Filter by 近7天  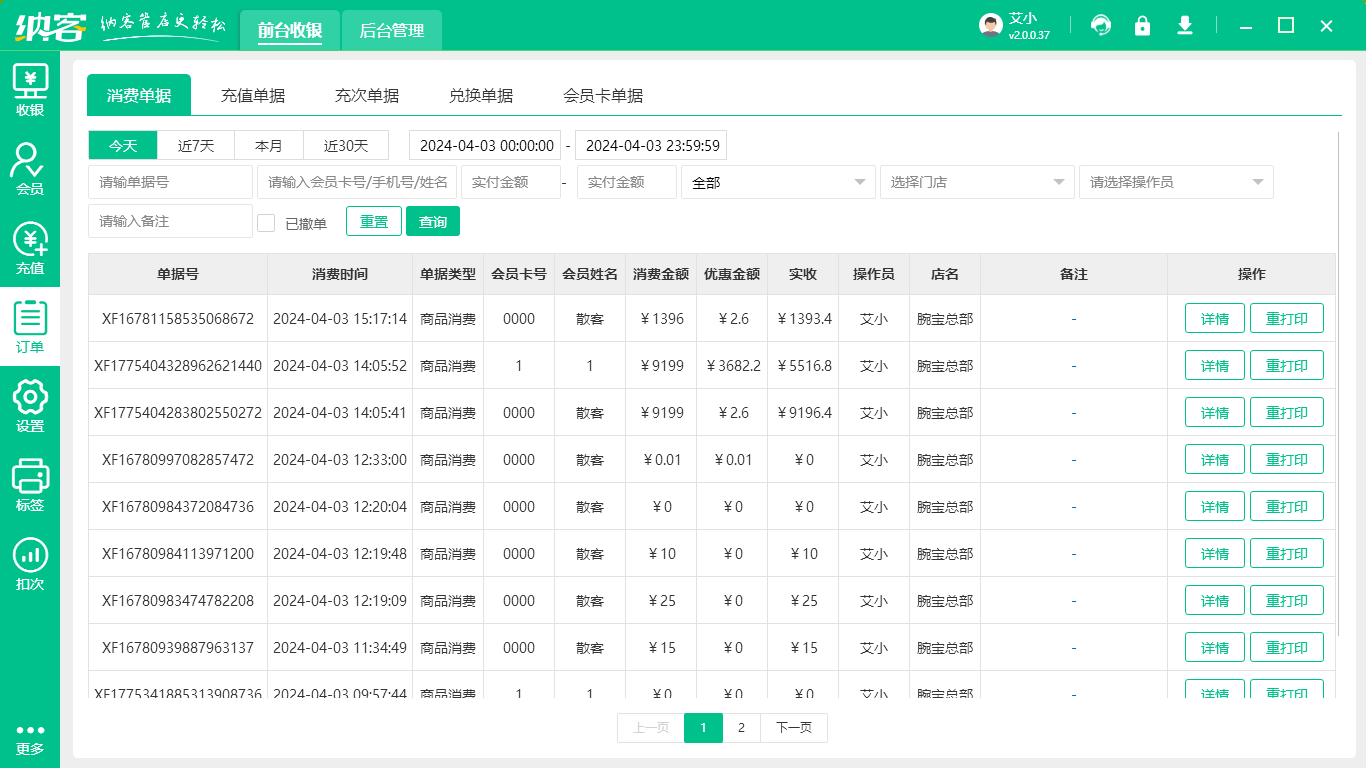[196, 145]
